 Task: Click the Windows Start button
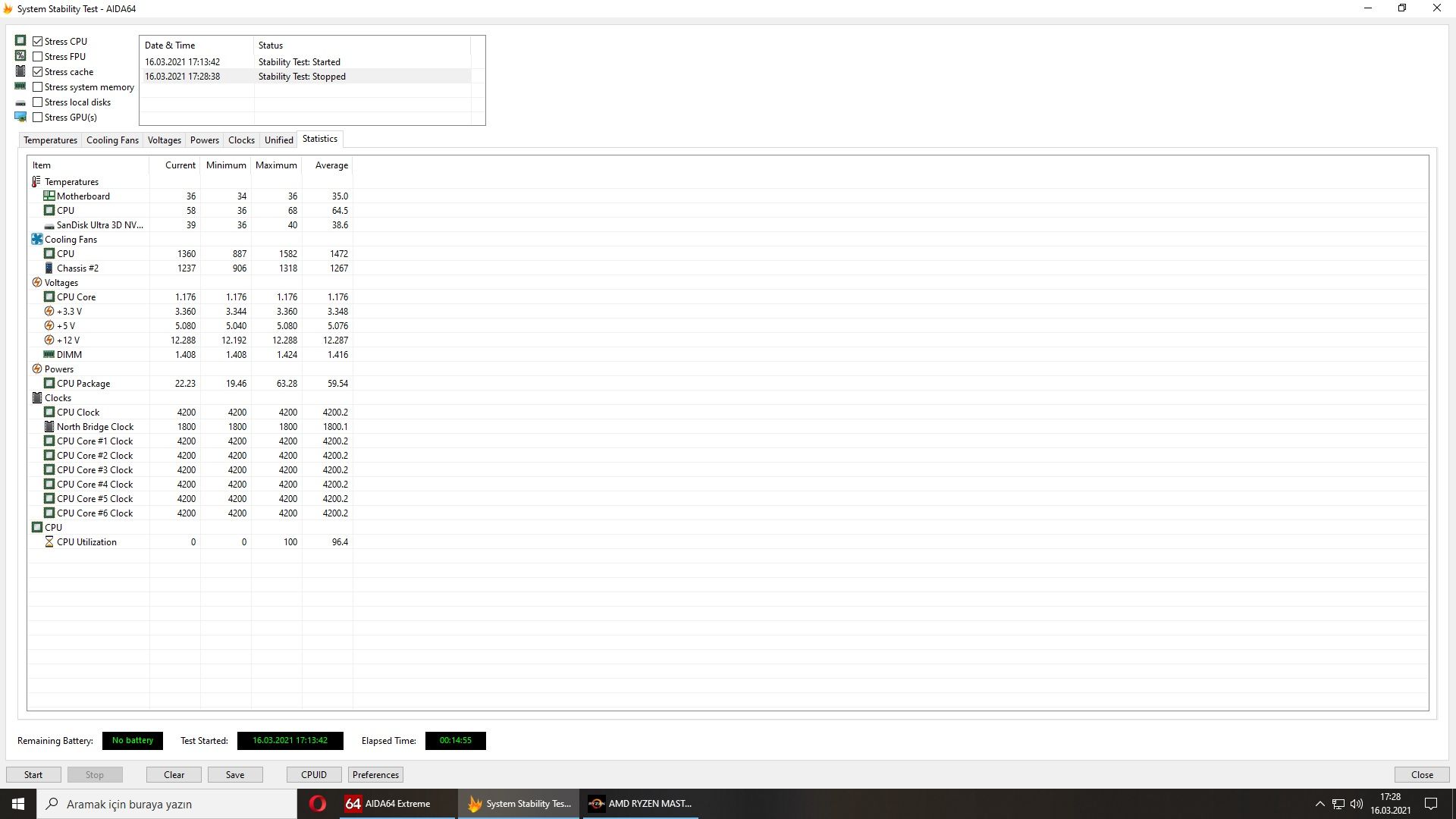pos(18,804)
